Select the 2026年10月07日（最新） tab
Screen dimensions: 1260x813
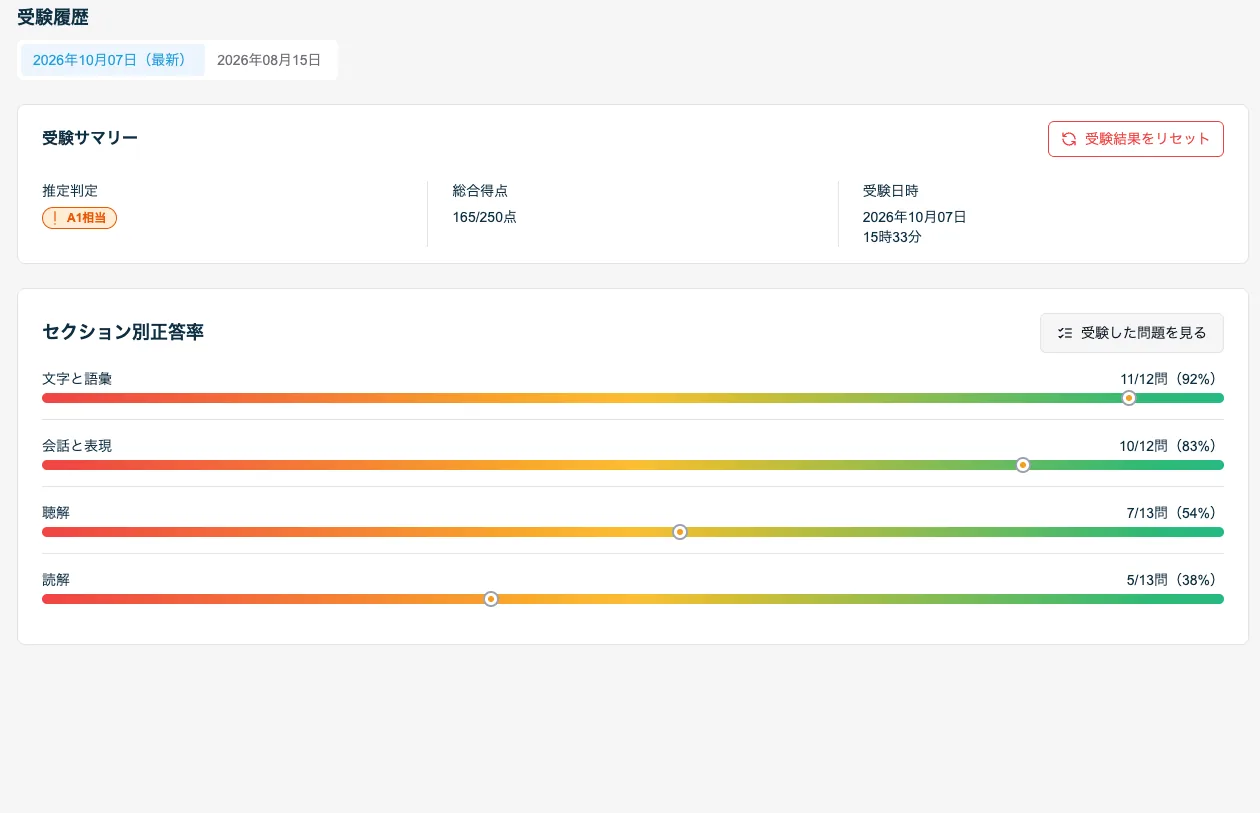[113, 60]
